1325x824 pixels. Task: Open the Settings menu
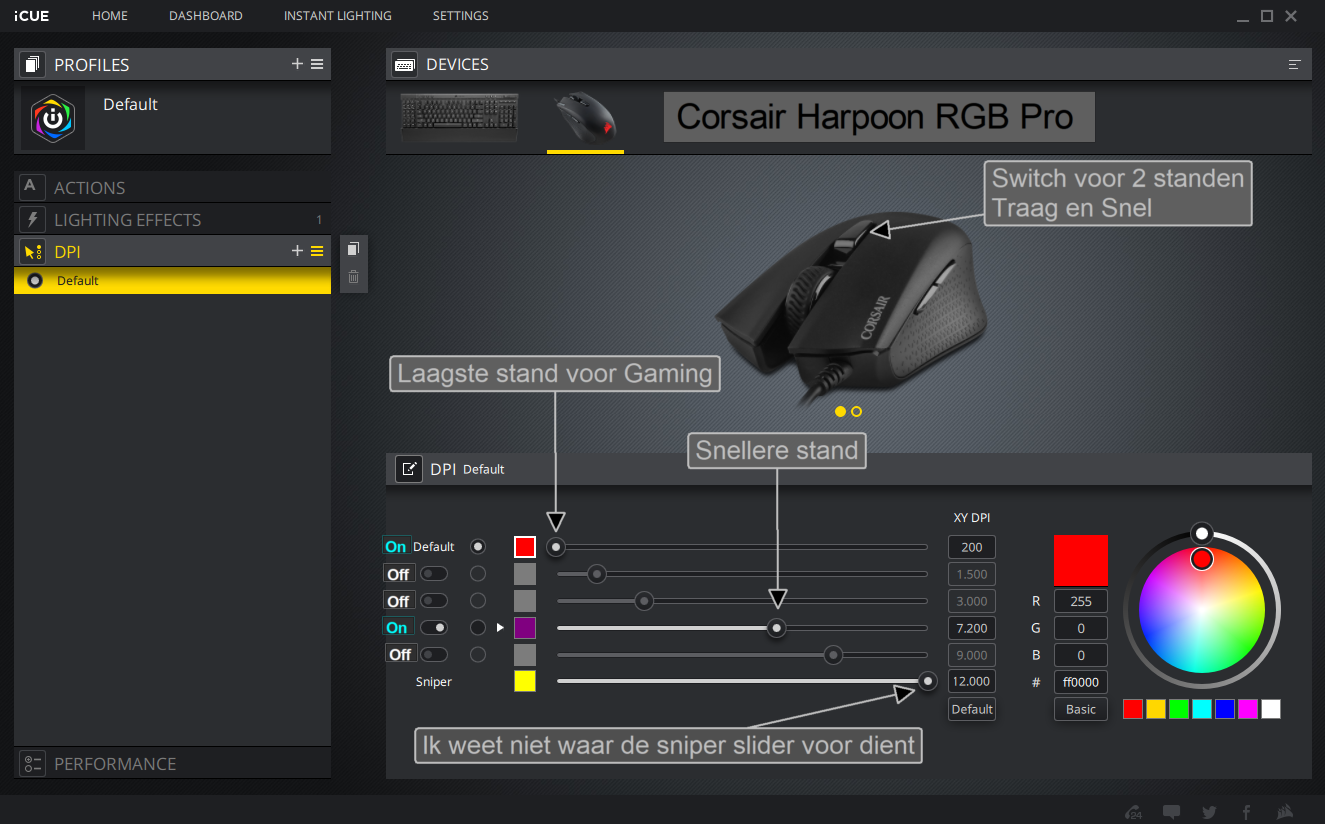pyautogui.click(x=461, y=16)
